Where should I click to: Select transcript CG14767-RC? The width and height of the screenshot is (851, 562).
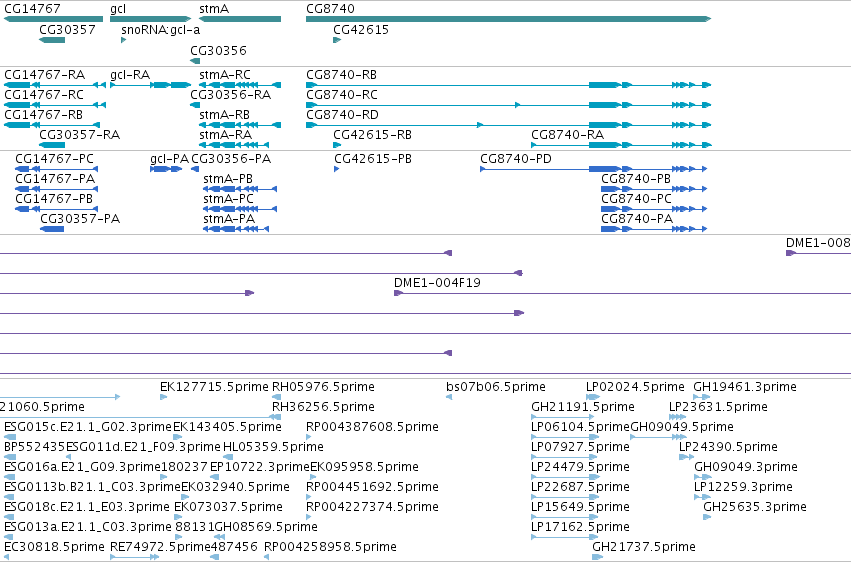pos(44,94)
